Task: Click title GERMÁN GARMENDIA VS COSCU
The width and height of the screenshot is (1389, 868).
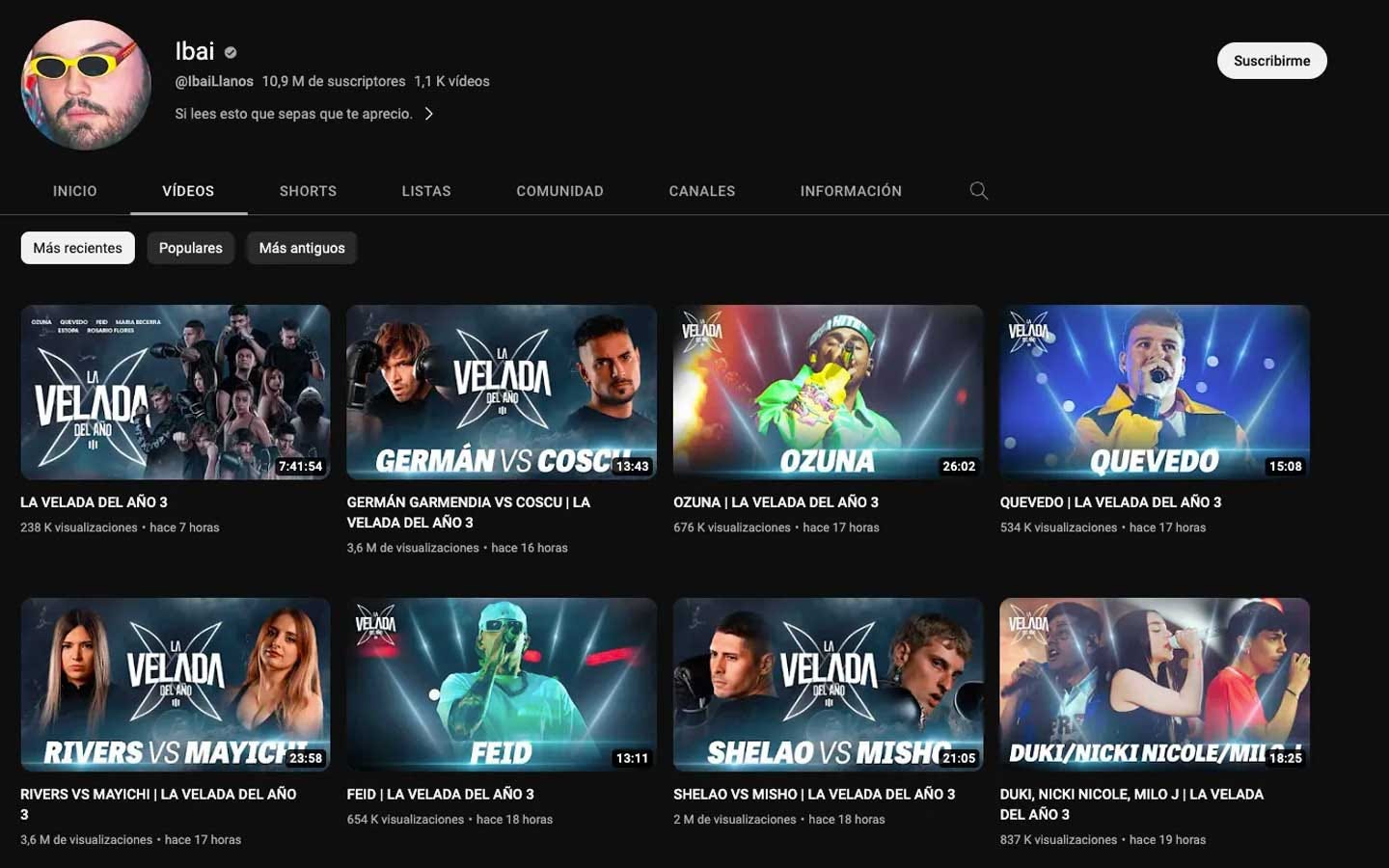Action: click(469, 512)
